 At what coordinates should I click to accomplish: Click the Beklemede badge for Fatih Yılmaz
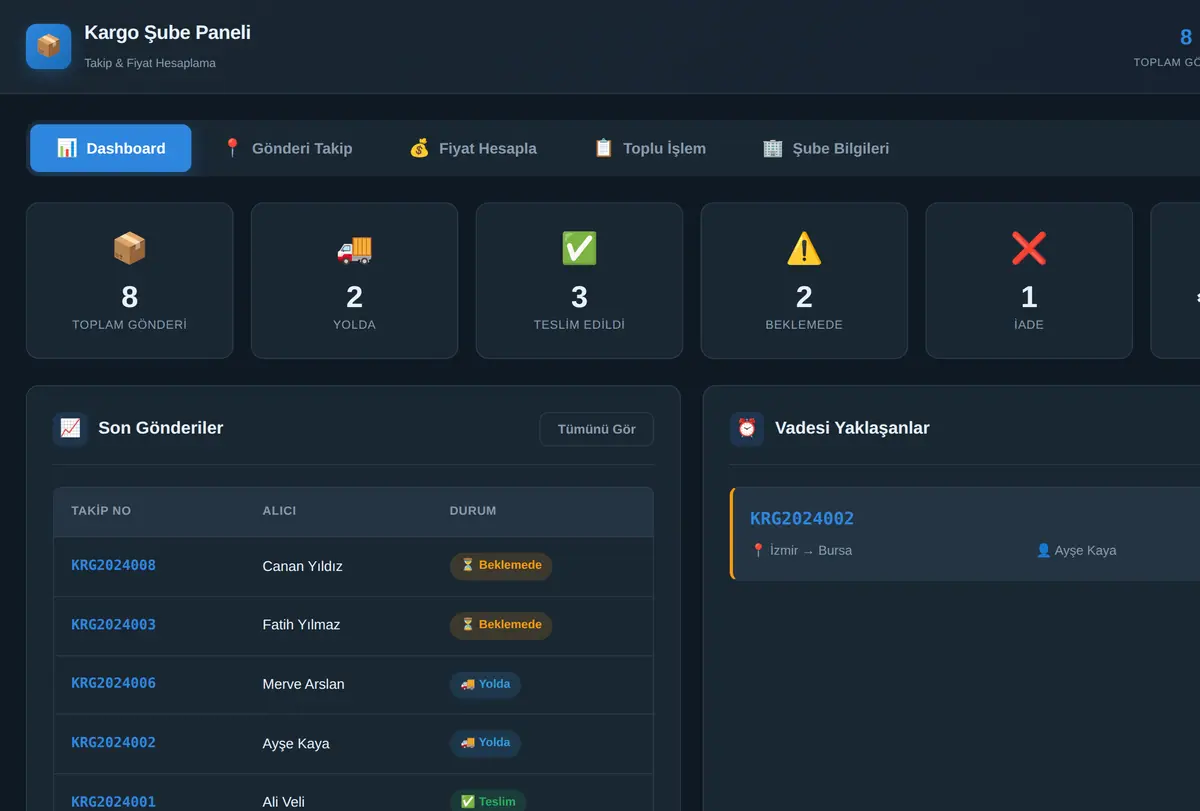tap(501, 625)
